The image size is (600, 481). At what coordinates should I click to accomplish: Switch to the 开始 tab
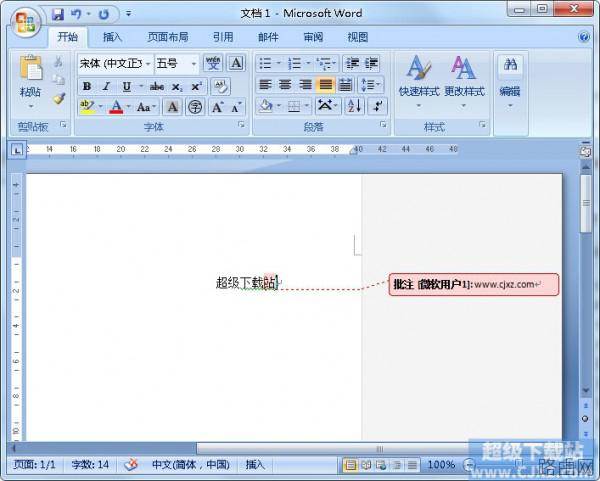tap(68, 37)
